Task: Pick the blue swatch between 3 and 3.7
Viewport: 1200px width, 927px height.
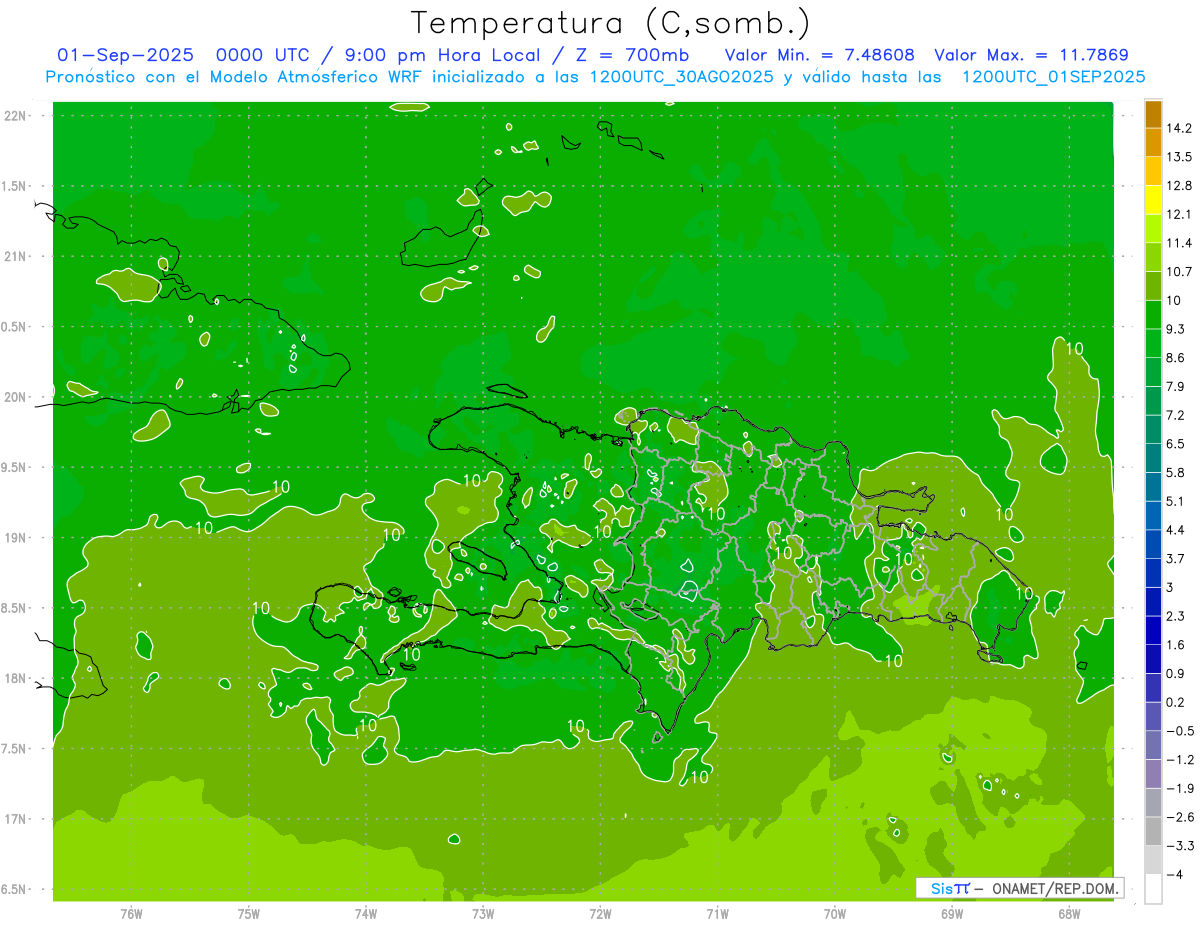Action: pos(1153,573)
